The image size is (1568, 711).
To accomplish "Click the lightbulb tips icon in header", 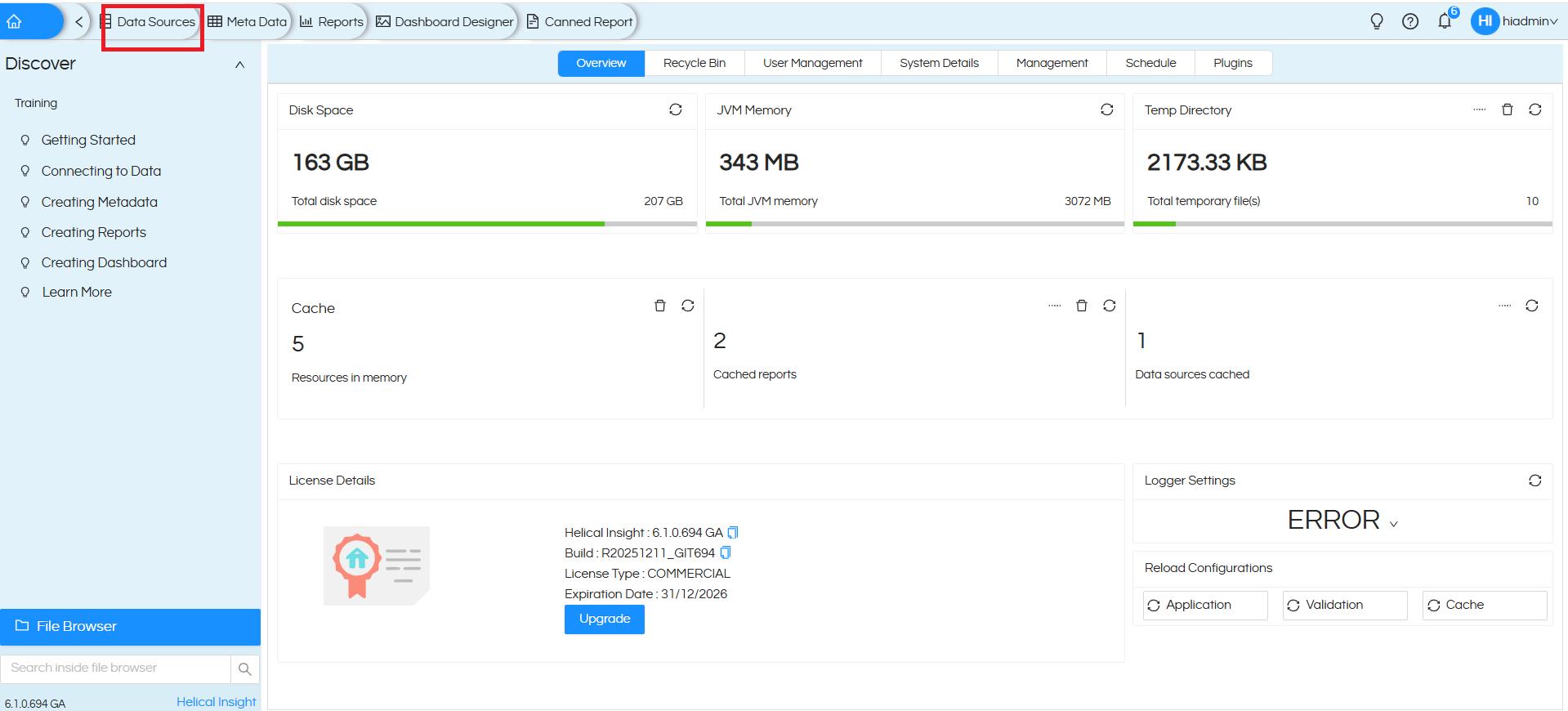I will pos(1377,21).
